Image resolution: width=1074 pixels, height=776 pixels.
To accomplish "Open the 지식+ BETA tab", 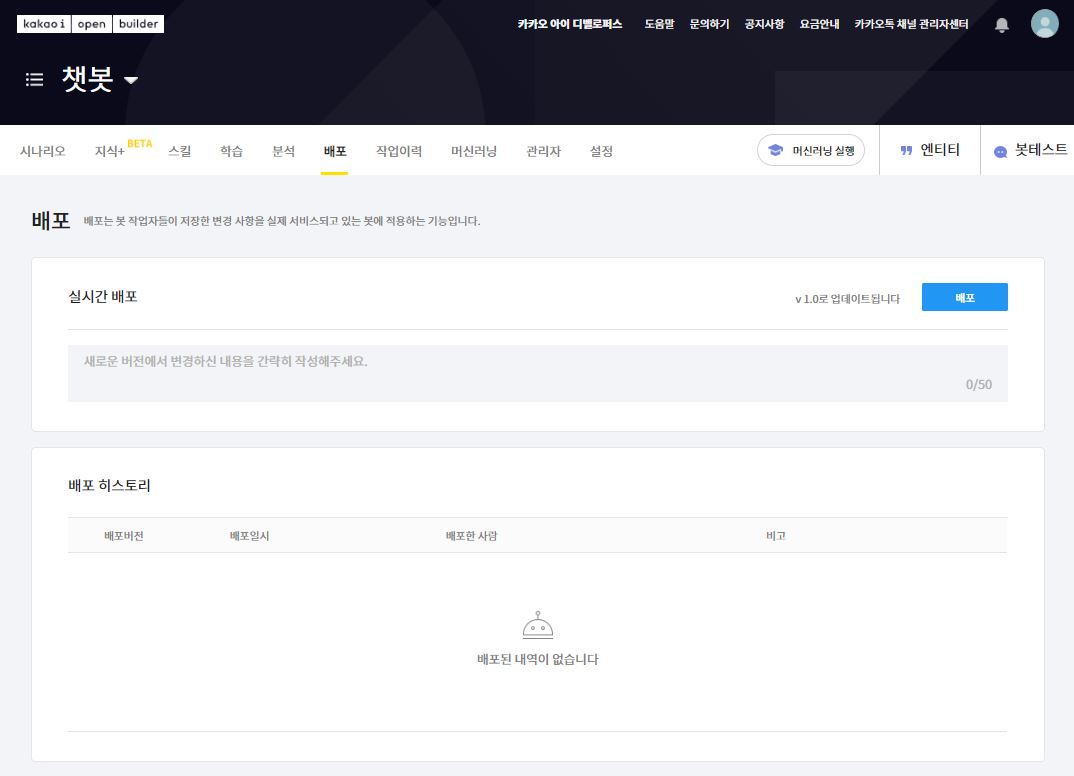I will [110, 151].
